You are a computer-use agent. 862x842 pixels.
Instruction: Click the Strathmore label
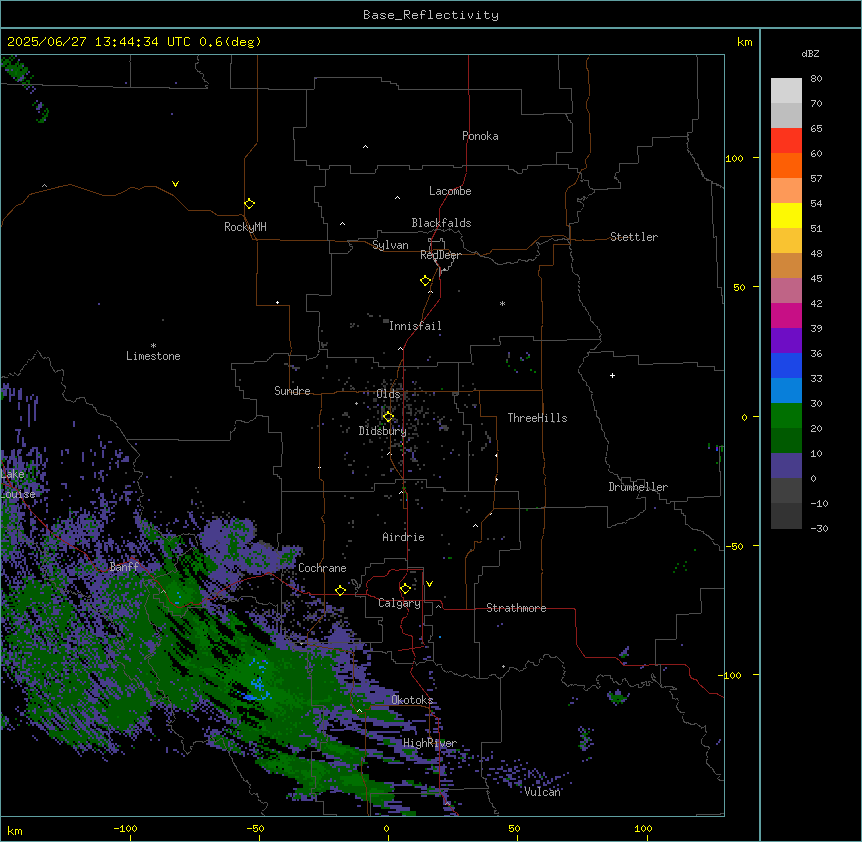pos(516,608)
